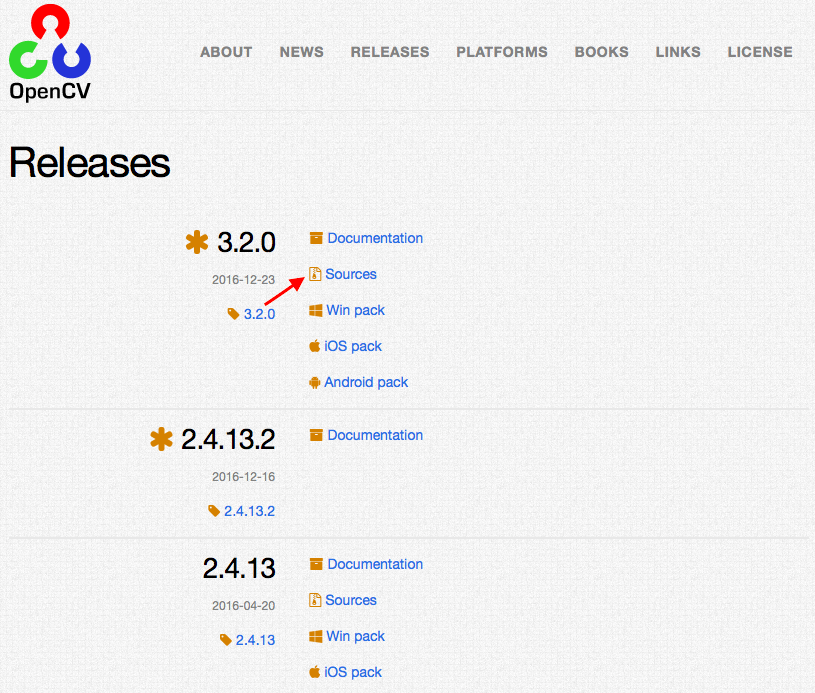Click the orange asterisk beside 2.4.13.2

[161, 439]
